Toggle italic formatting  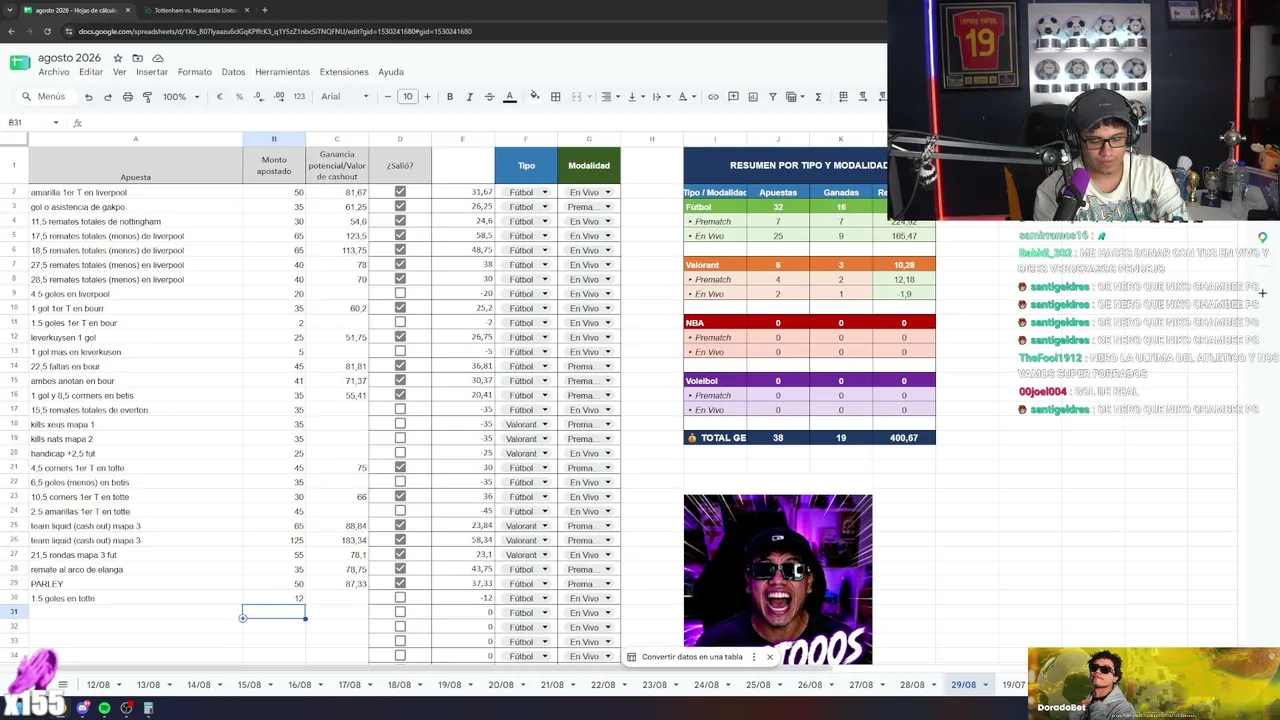[x=470, y=97]
